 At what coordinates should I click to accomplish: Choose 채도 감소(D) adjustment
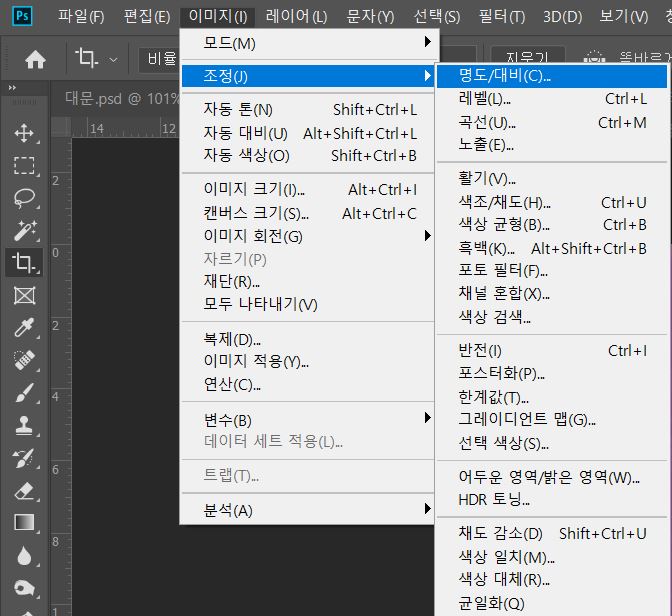point(552,534)
